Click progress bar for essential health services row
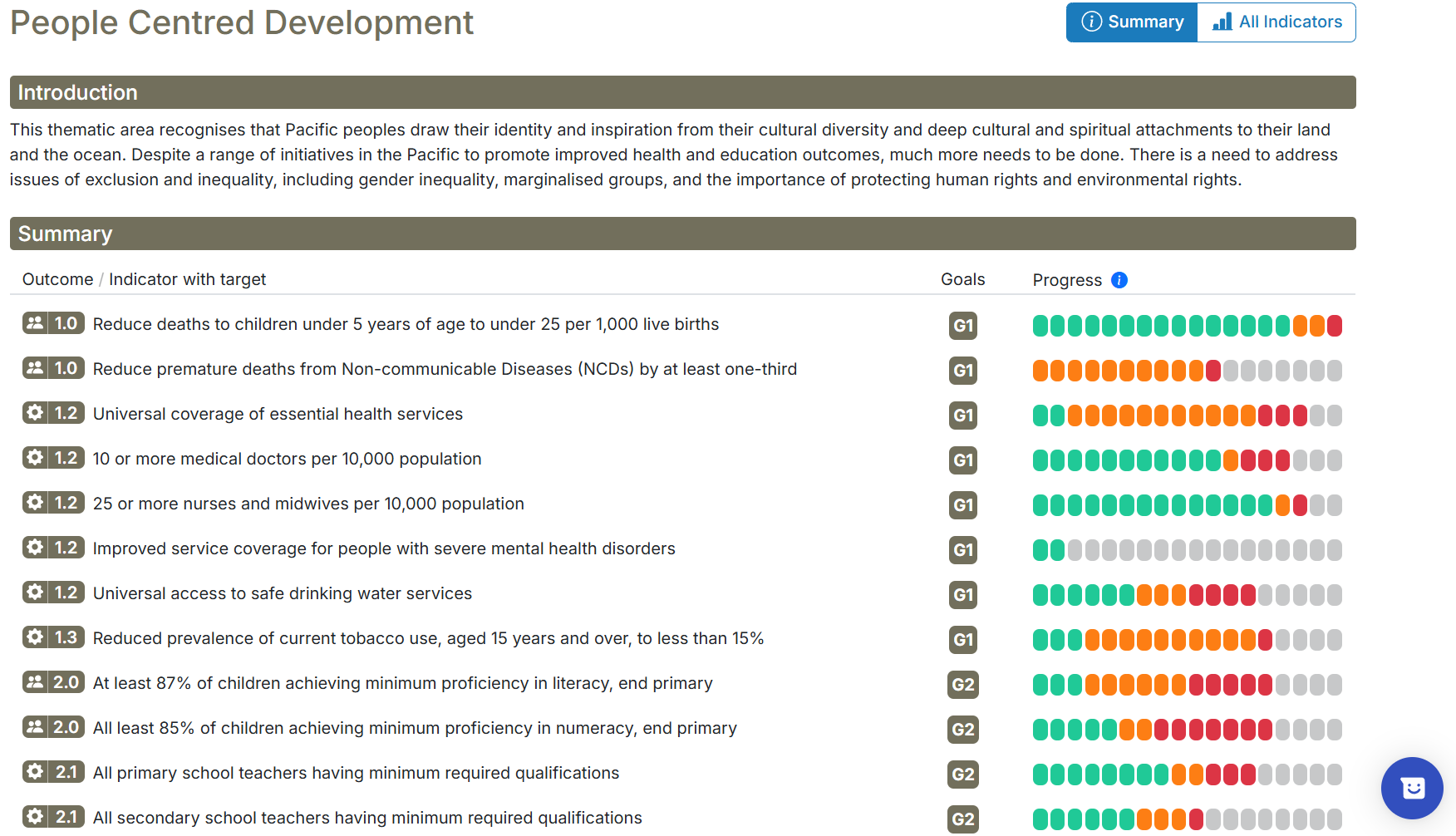The height and width of the screenshot is (836, 1456). 1187,416
